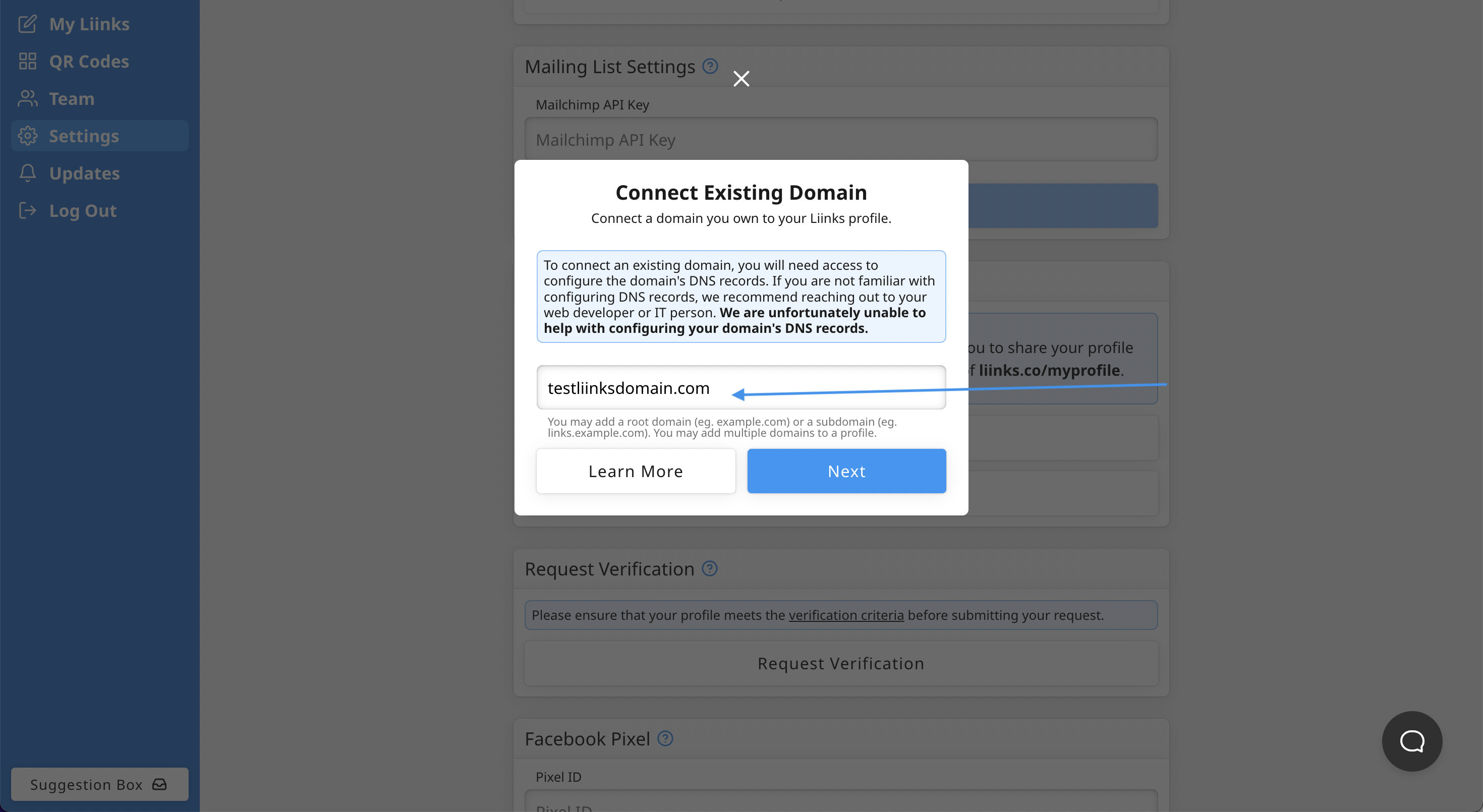The width and height of the screenshot is (1483, 812).
Task: Close the Connect Existing Domain dialog
Action: pos(741,78)
